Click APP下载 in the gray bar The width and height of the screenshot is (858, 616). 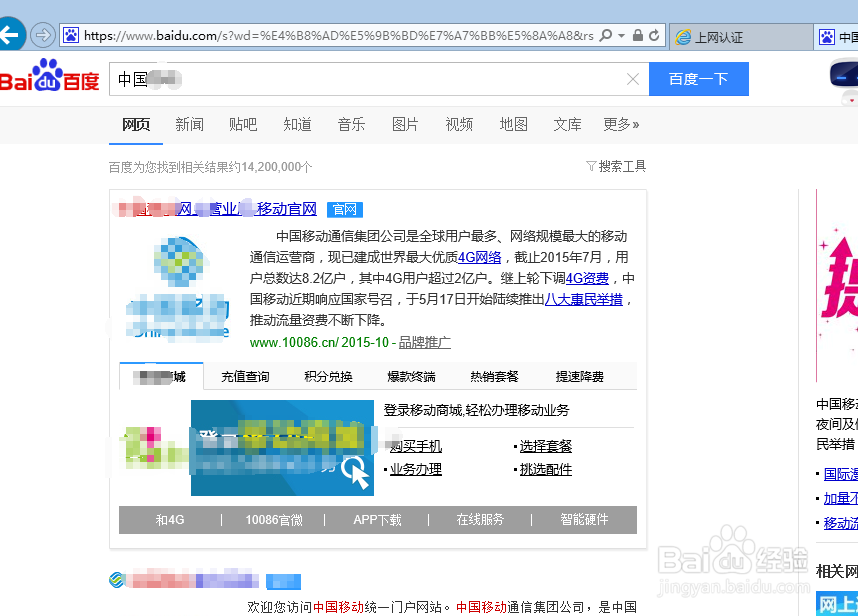point(377,520)
